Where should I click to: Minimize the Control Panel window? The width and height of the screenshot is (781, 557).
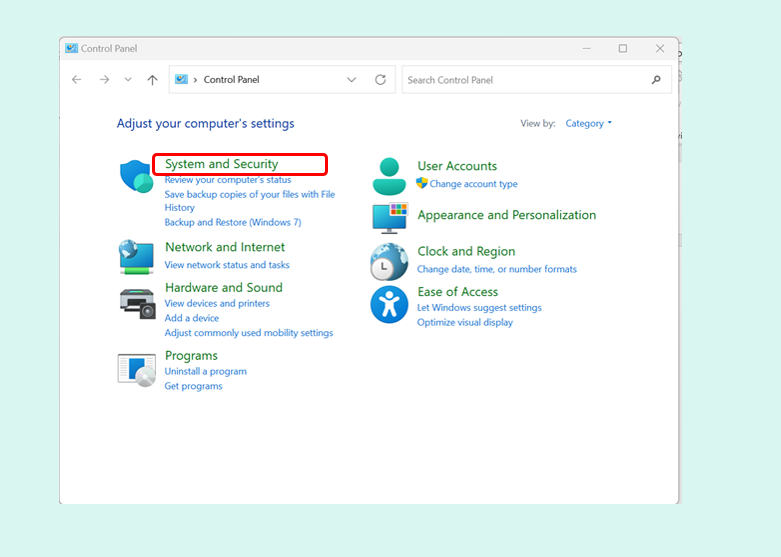pyautogui.click(x=586, y=48)
